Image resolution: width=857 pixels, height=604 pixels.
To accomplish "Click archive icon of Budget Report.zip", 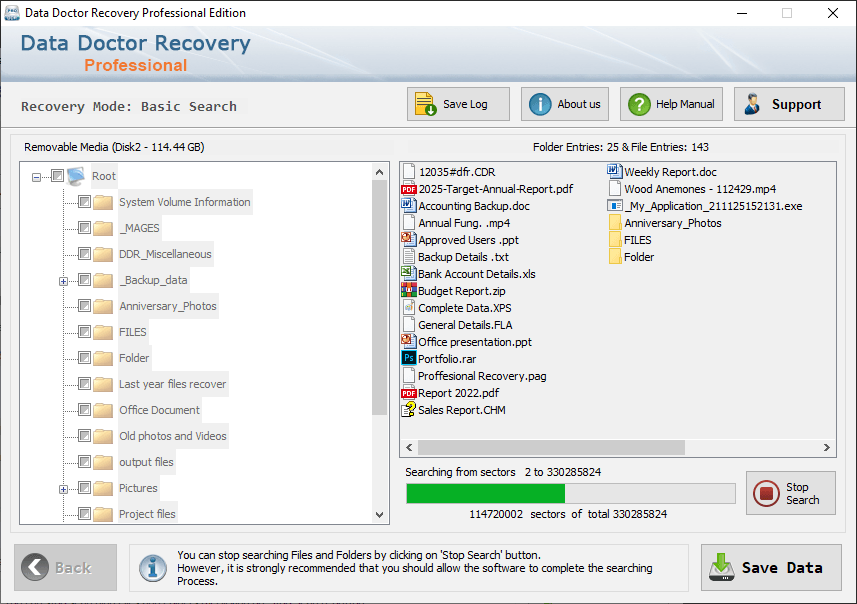I will point(408,290).
